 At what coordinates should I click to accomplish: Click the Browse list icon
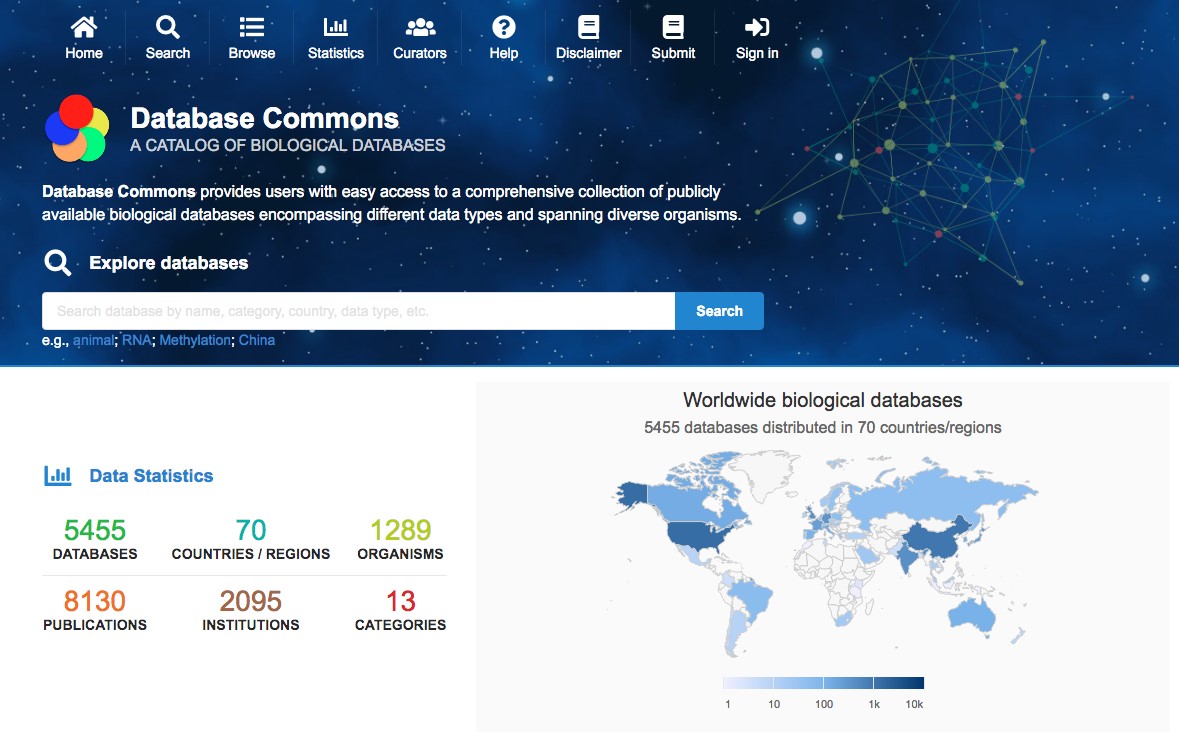(x=252, y=27)
